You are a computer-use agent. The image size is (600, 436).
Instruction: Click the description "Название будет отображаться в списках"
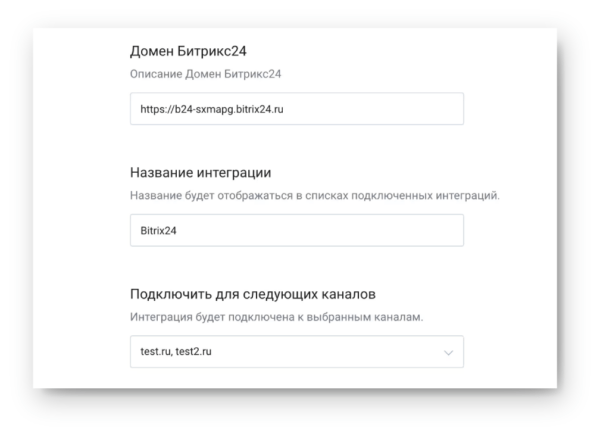pyautogui.click(x=239, y=196)
